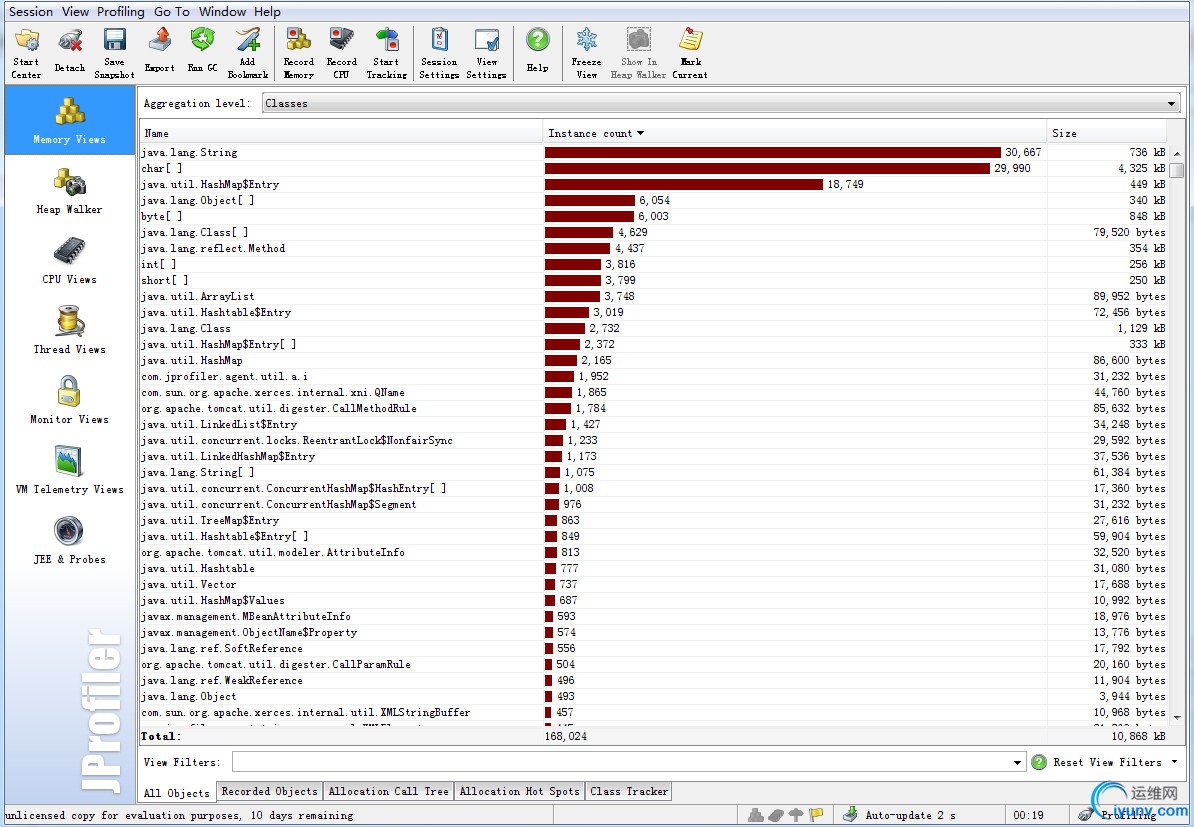
Task: Select Memory Views in sidebar
Action: click(x=69, y=120)
